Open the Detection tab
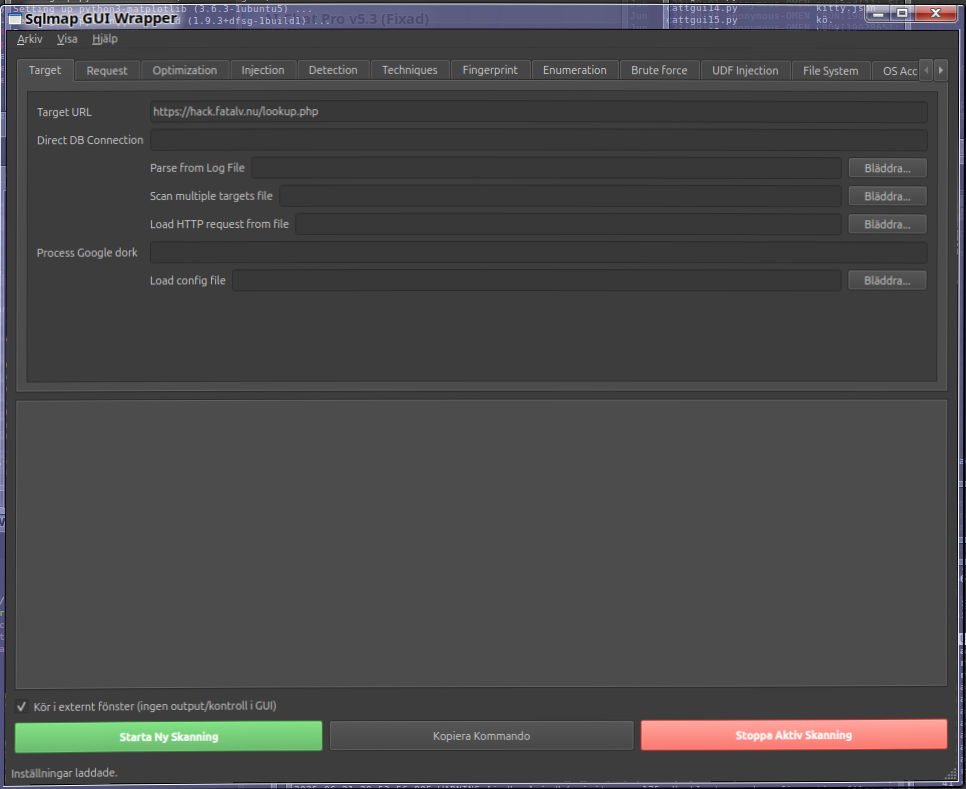Screen dimensions: 966x789 click(x=333, y=70)
